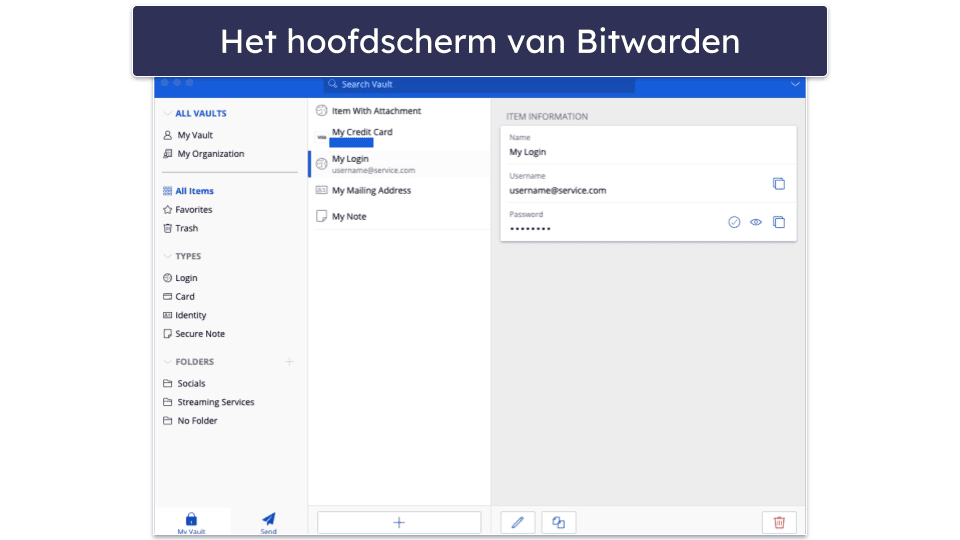The width and height of the screenshot is (960, 540).
Task: Open the Trash filter
Action: [181, 228]
